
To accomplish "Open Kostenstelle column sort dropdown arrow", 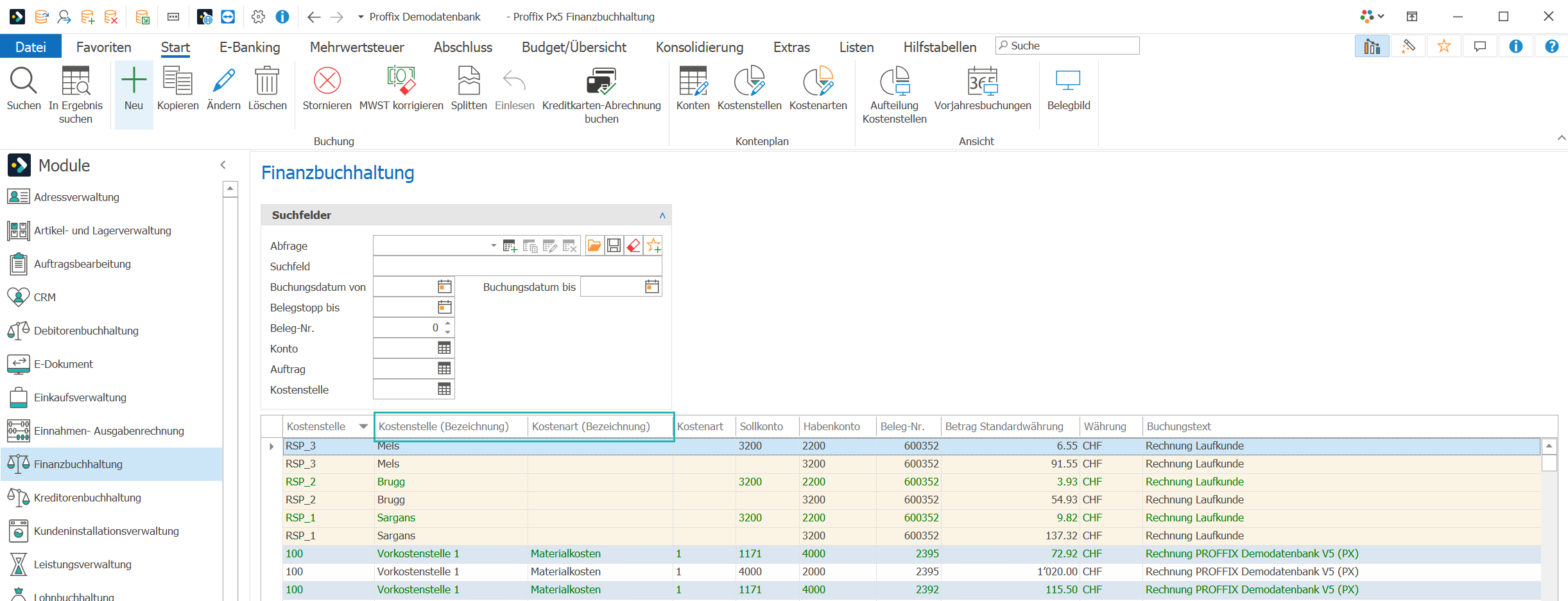I will tap(364, 426).
